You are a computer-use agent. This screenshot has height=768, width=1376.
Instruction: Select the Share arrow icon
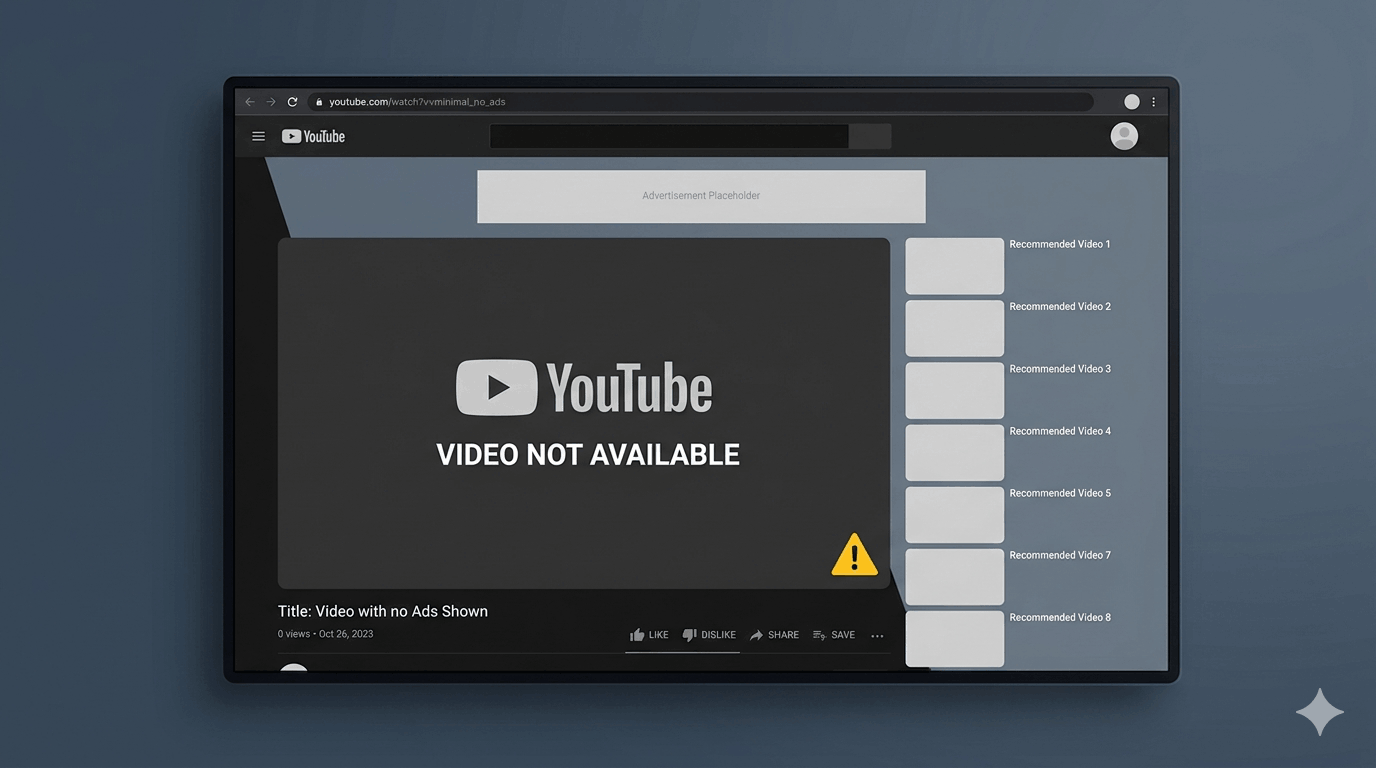pos(758,634)
